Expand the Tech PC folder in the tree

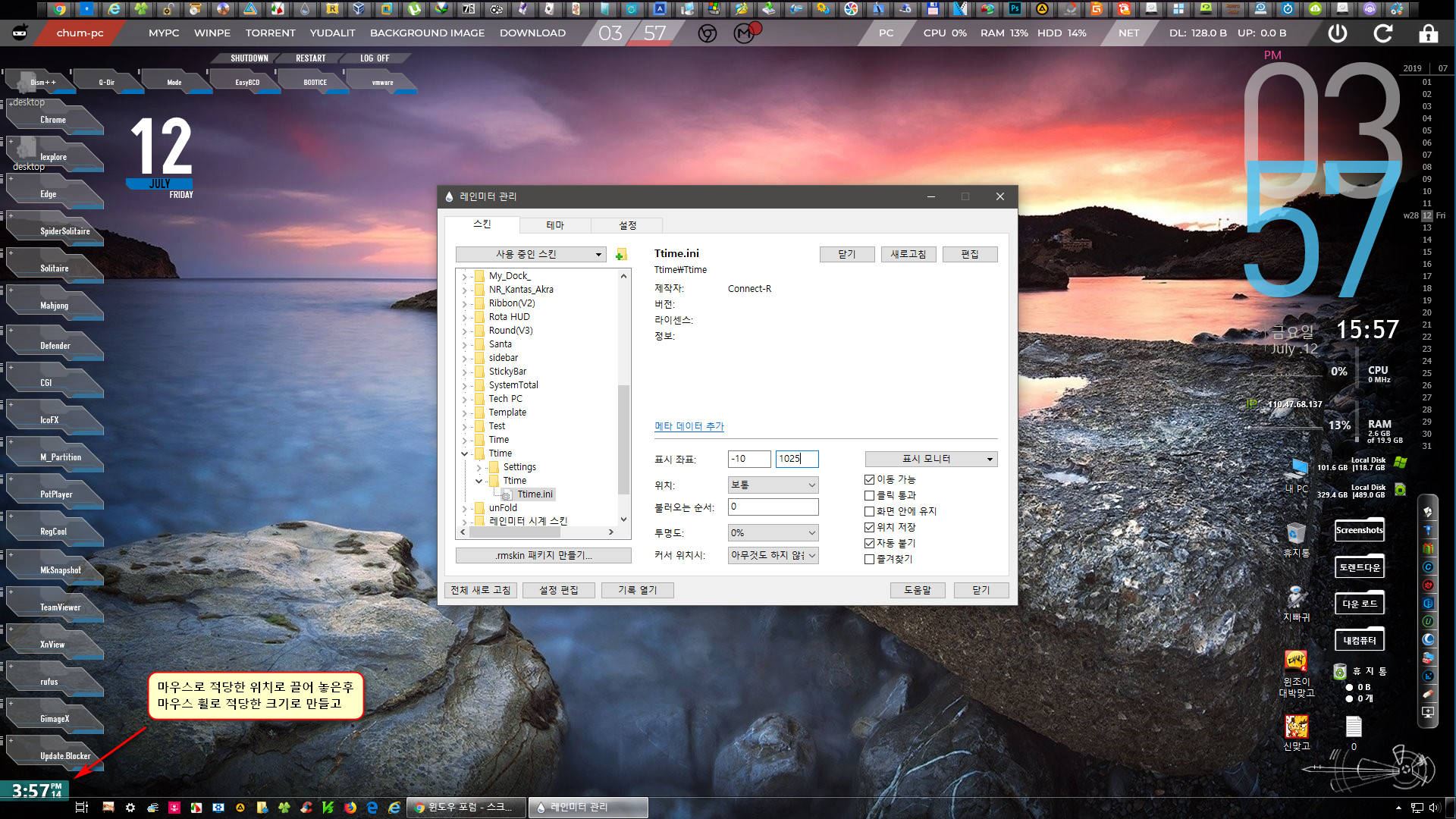[464, 399]
